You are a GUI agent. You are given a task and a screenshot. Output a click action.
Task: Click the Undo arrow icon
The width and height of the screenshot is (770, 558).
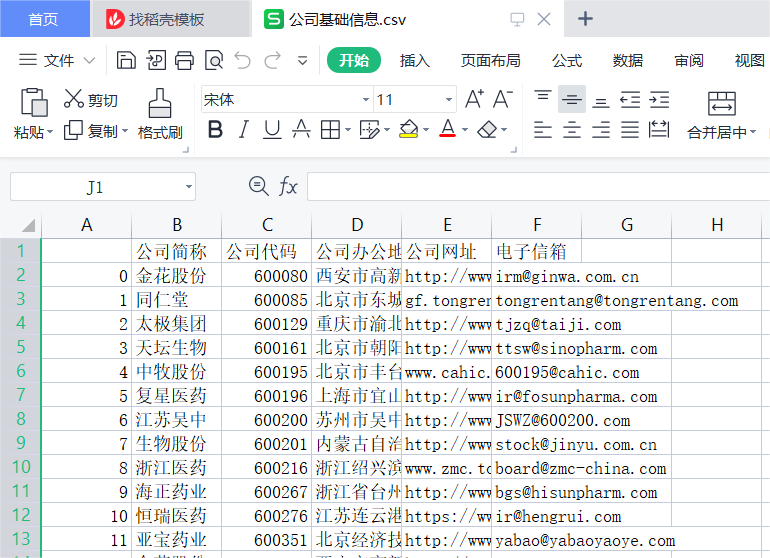243,60
